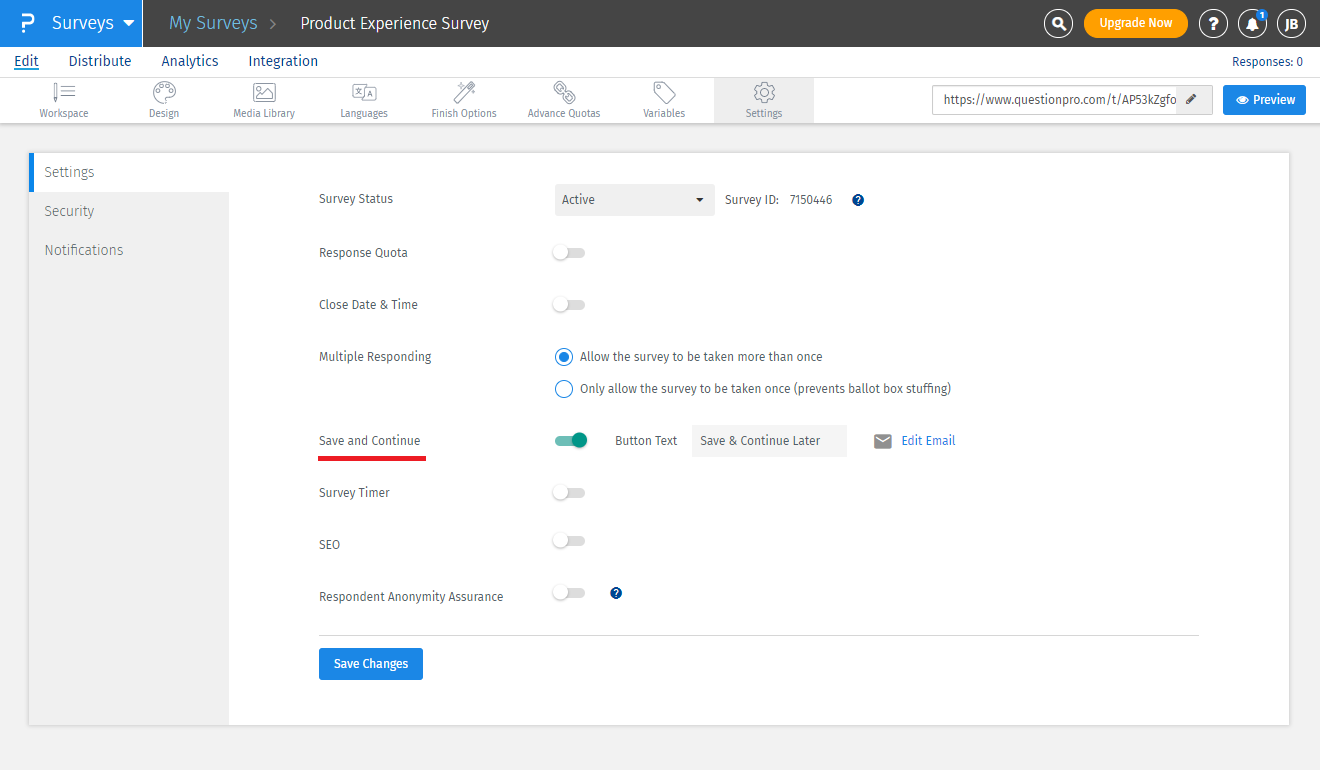Click the Save Changes button
The height and width of the screenshot is (770, 1320).
[371, 663]
